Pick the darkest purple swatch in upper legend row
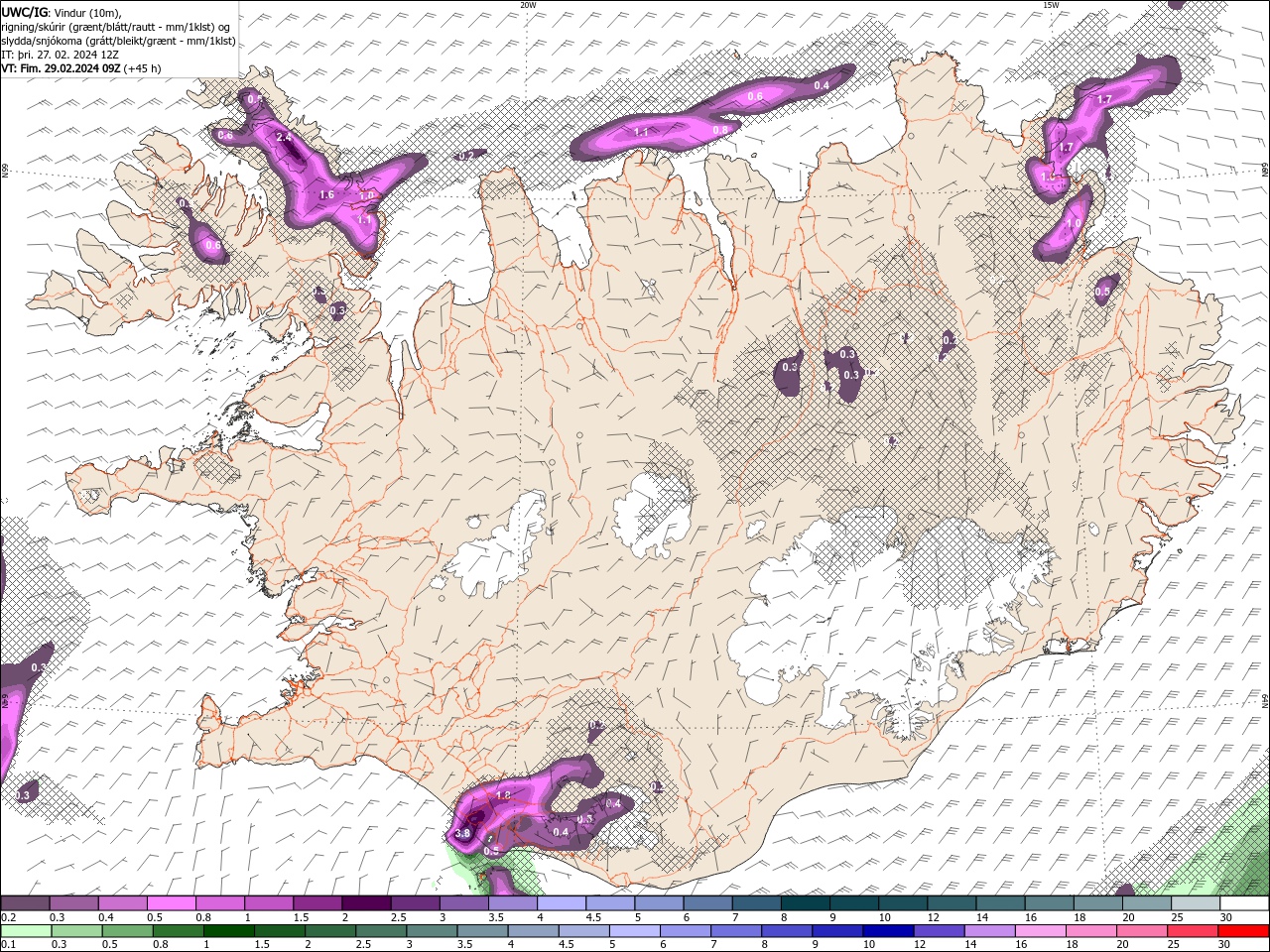 (366, 903)
